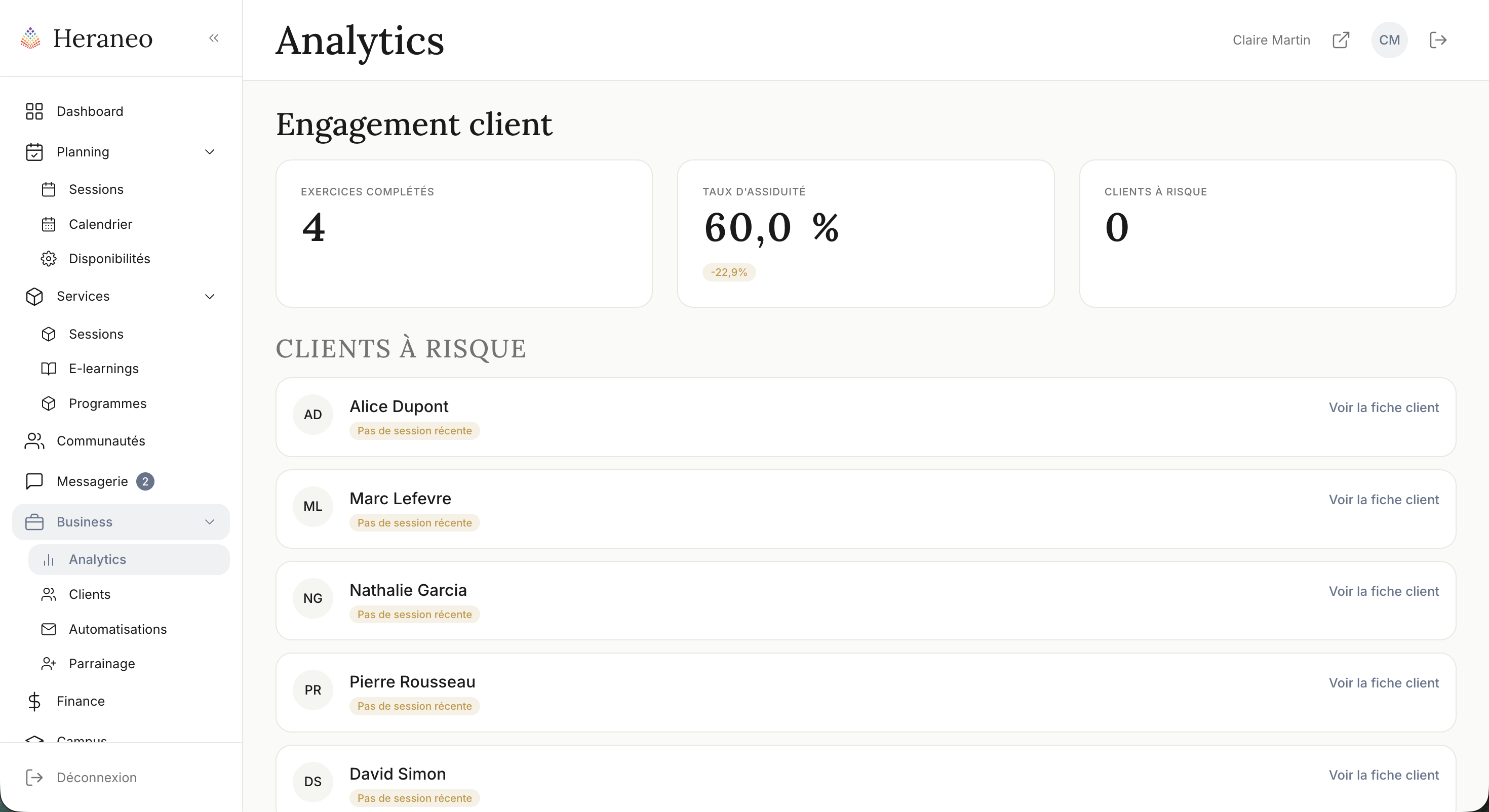Collapse the sidebar with the chevron arrows
Viewport: 1489px width, 812px height.
[x=214, y=38]
